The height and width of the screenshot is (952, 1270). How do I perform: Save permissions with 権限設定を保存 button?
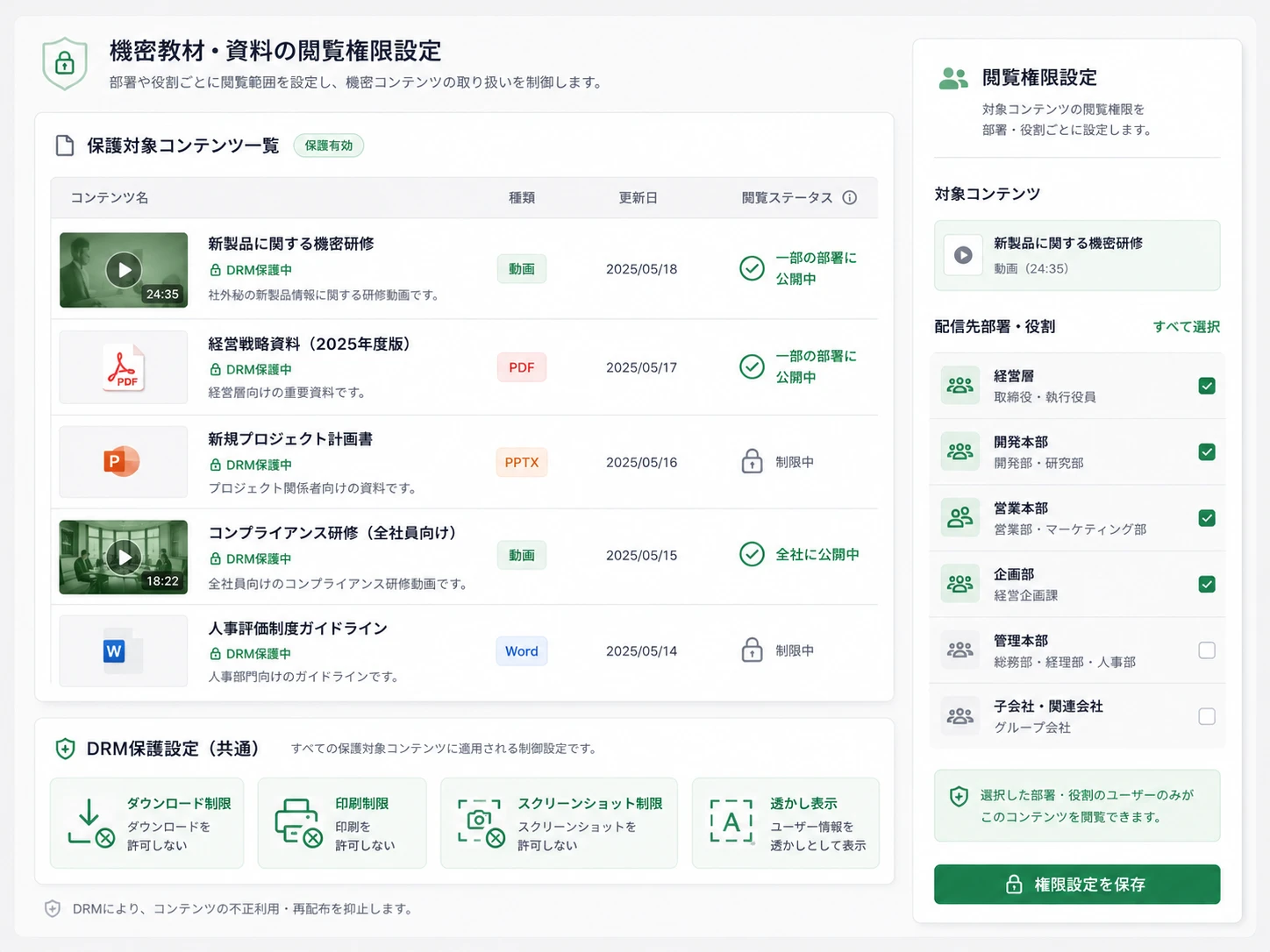[1077, 885]
